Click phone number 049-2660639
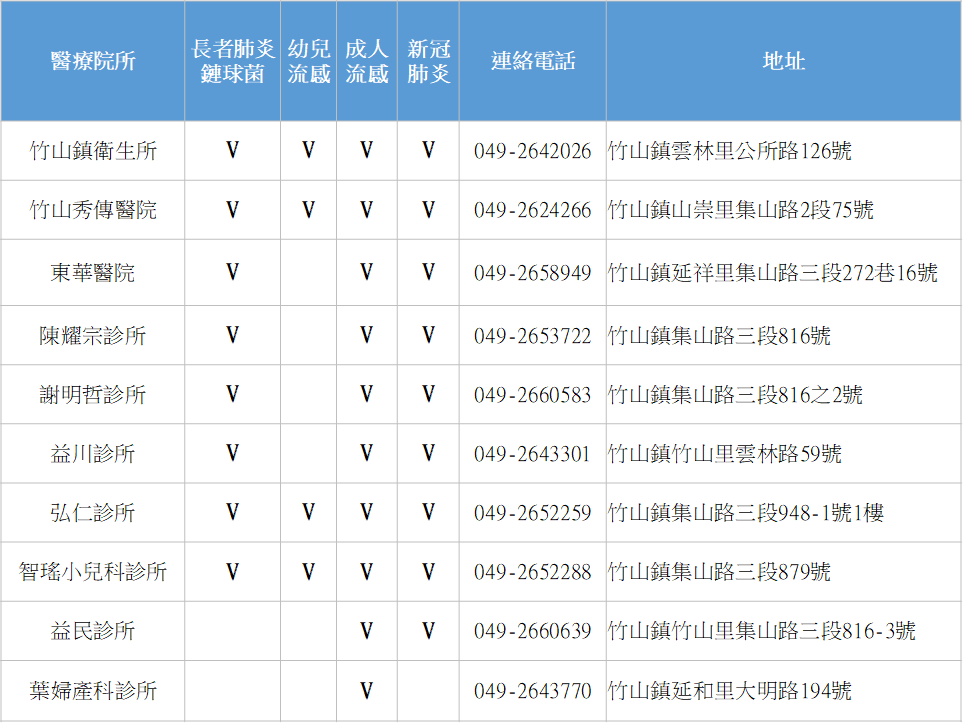The height and width of the screenshot is (723, 963). click(532, 631)
